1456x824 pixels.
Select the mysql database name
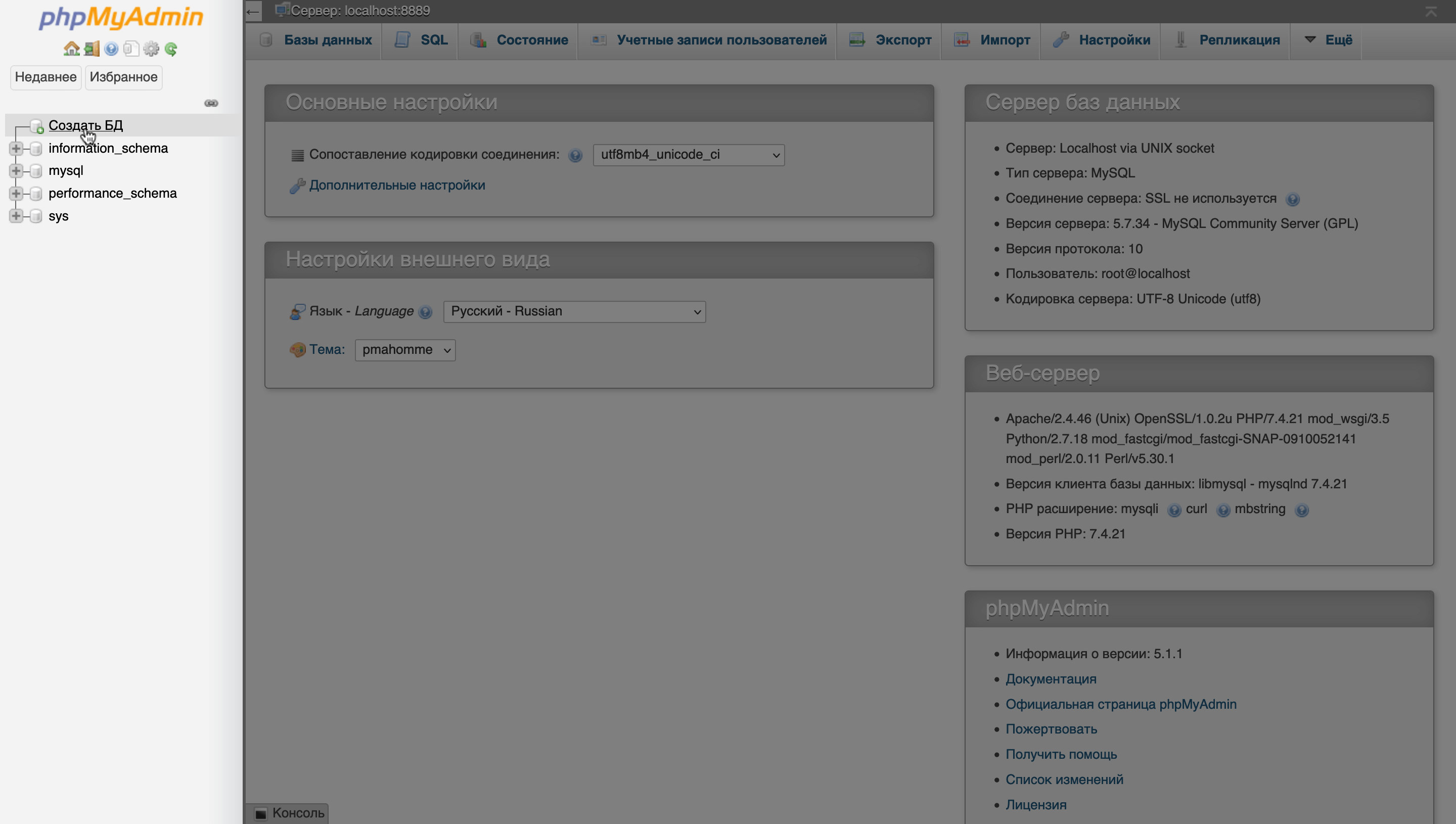click(x=66, y=171)
